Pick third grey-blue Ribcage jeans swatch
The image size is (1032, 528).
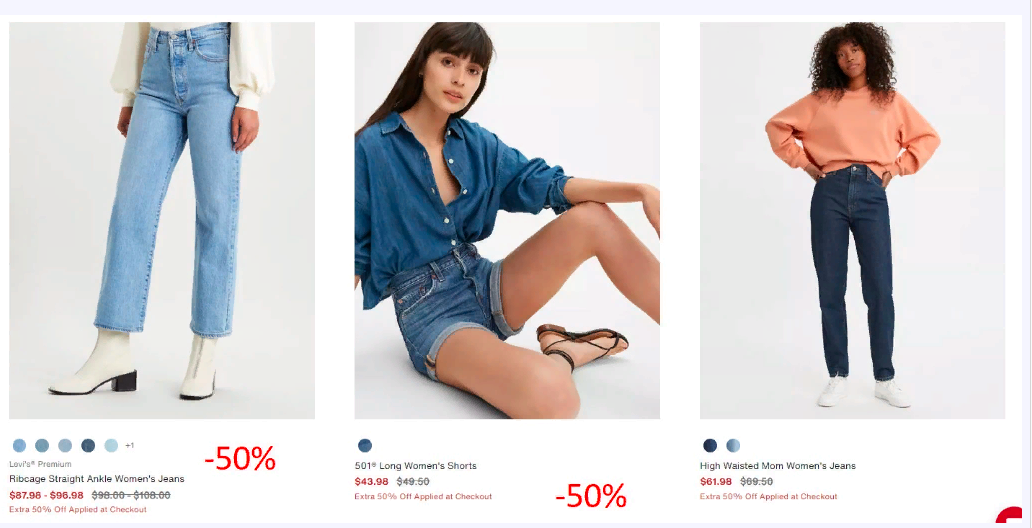click(65, 446)
